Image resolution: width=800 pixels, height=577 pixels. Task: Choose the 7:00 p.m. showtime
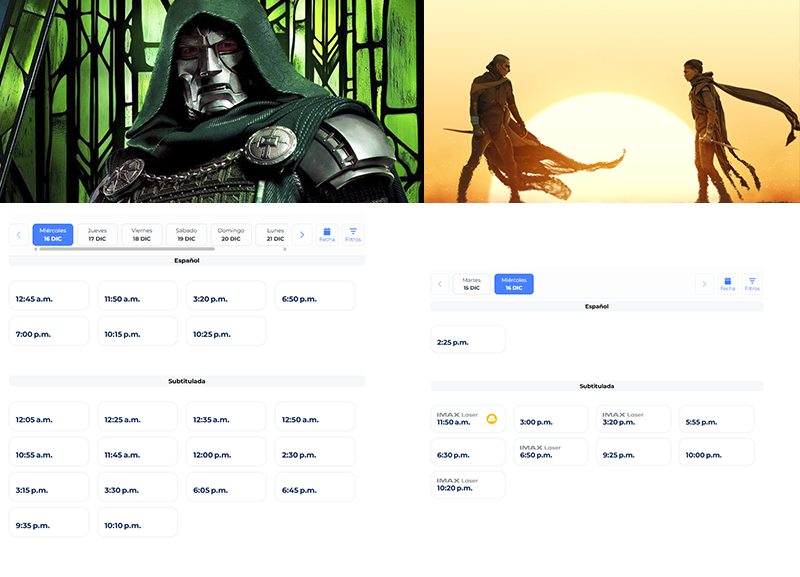tap(49, 331)
